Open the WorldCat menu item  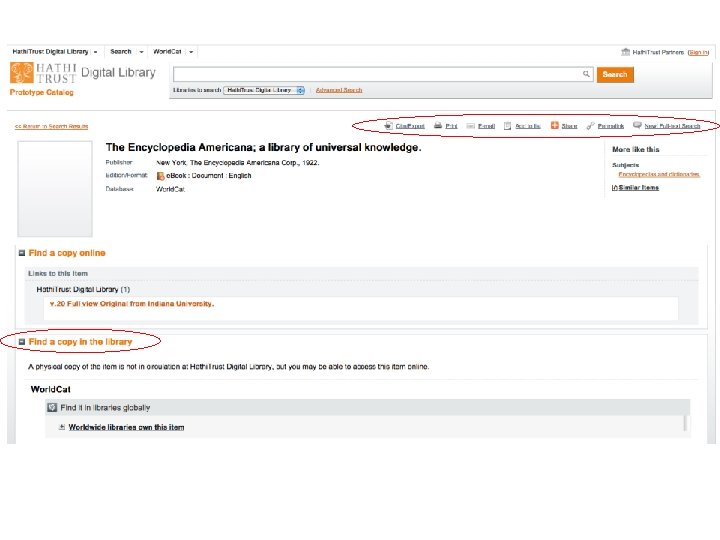[167, 51]
